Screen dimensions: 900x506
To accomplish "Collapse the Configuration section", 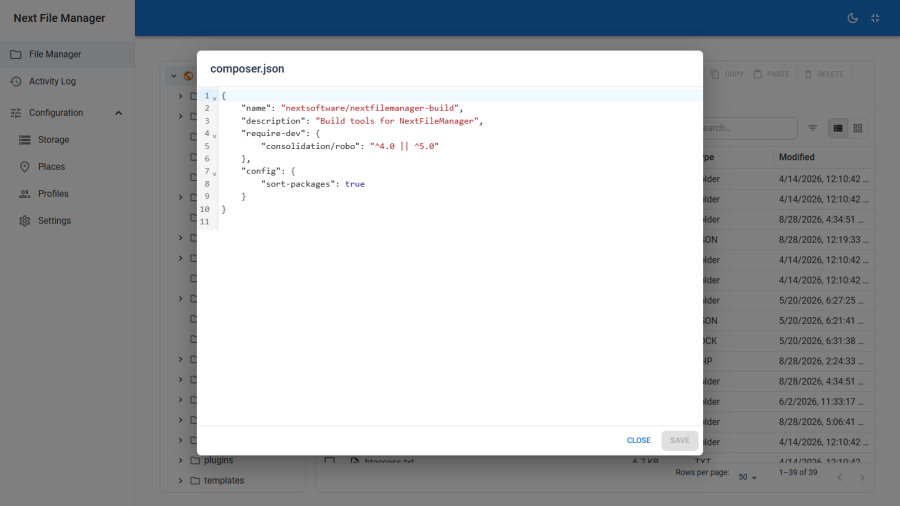I will pyautogui.click(x=119, y=113).
